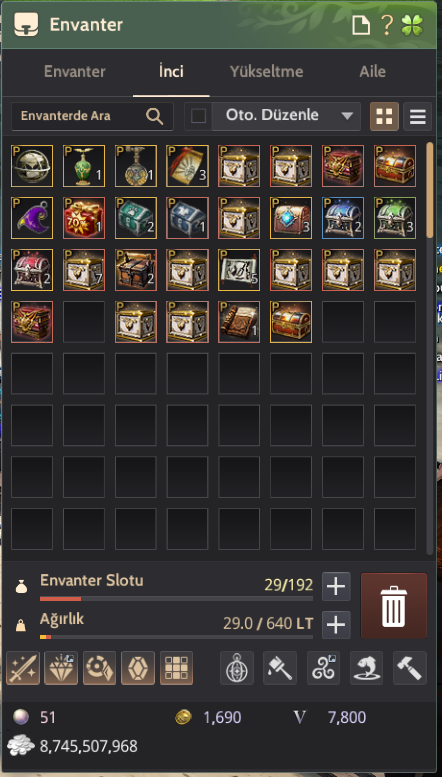This screenshot has height=777, width=442.
Task: Switch to the Yükseltme tab
Action: click(x=266, y=71)
